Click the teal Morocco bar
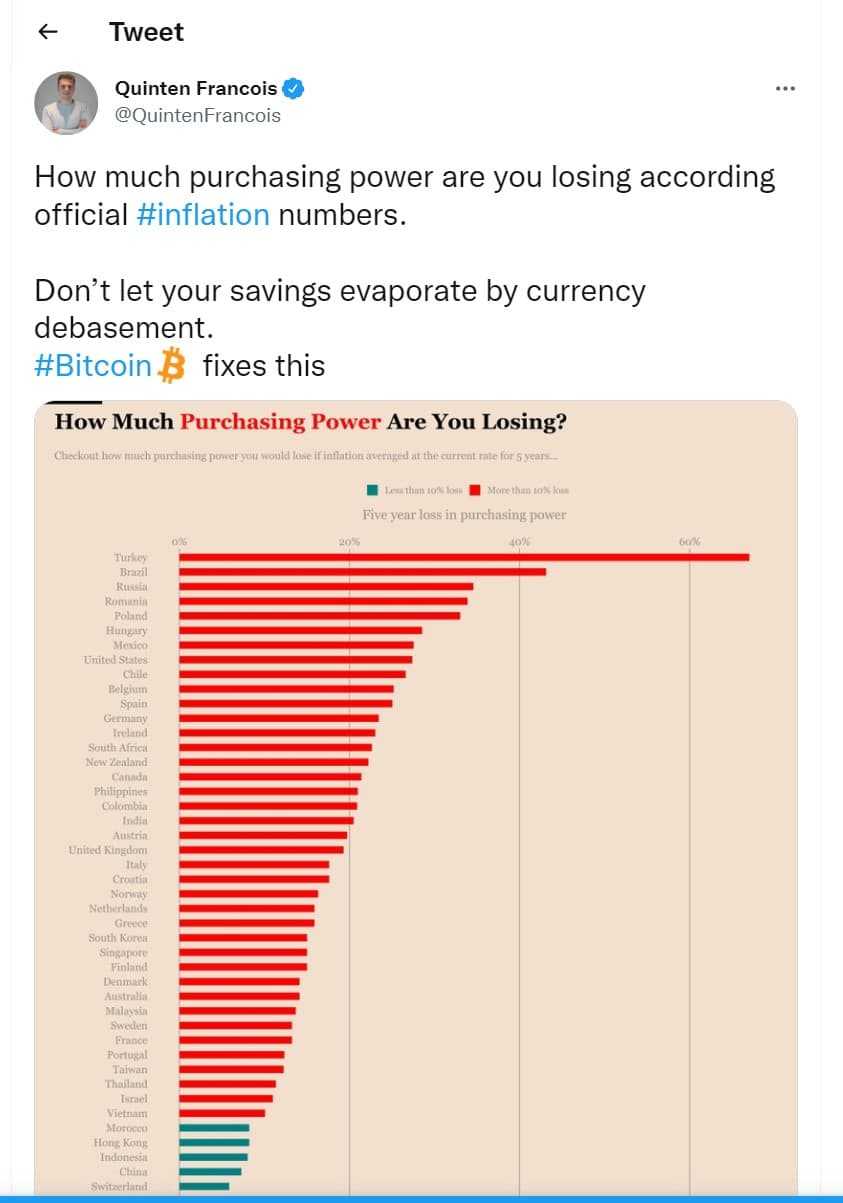843x1203 pixels. (214, 1128)
